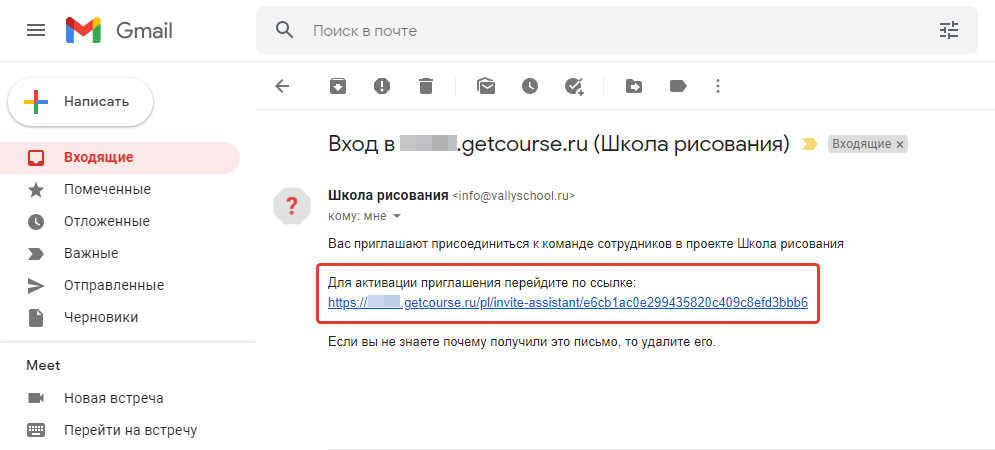Screen dimensions: 995x450
Task: Click the Поиск в почте search field
Action: point(616,30)
